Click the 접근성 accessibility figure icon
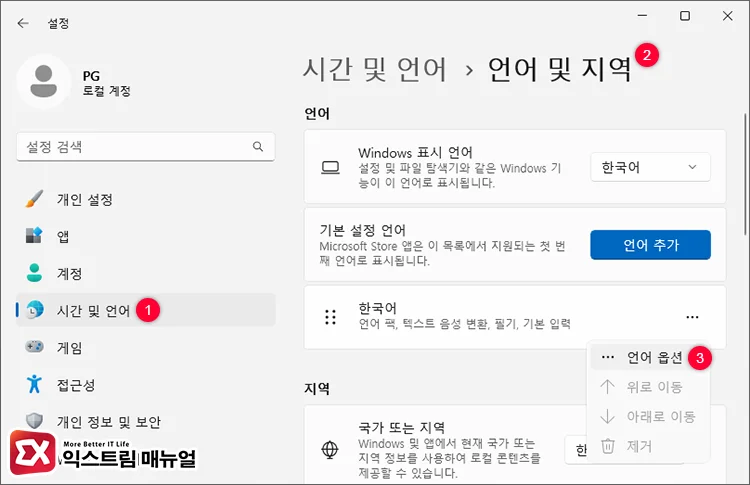This screenshot has height=485, width=750. pyautogui.click(x=34, y=384)
